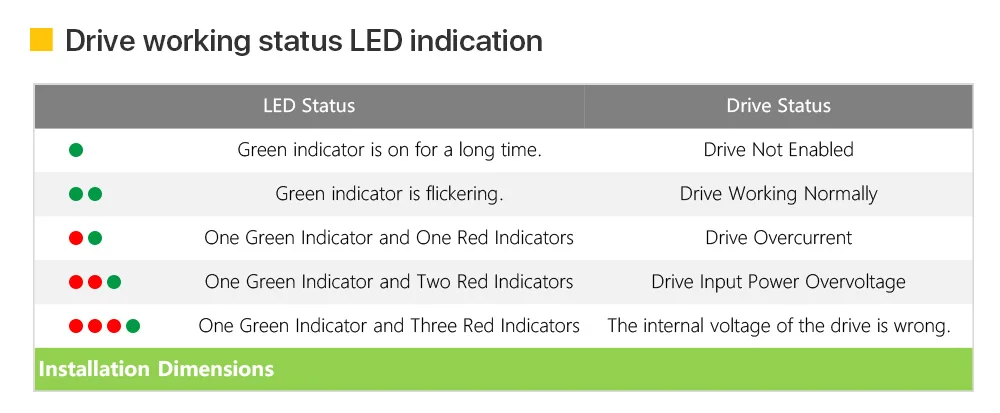This screenshot has width=1000, height=413.
Task: Click the first red dot in four-dot row
Action: point(76,326)
